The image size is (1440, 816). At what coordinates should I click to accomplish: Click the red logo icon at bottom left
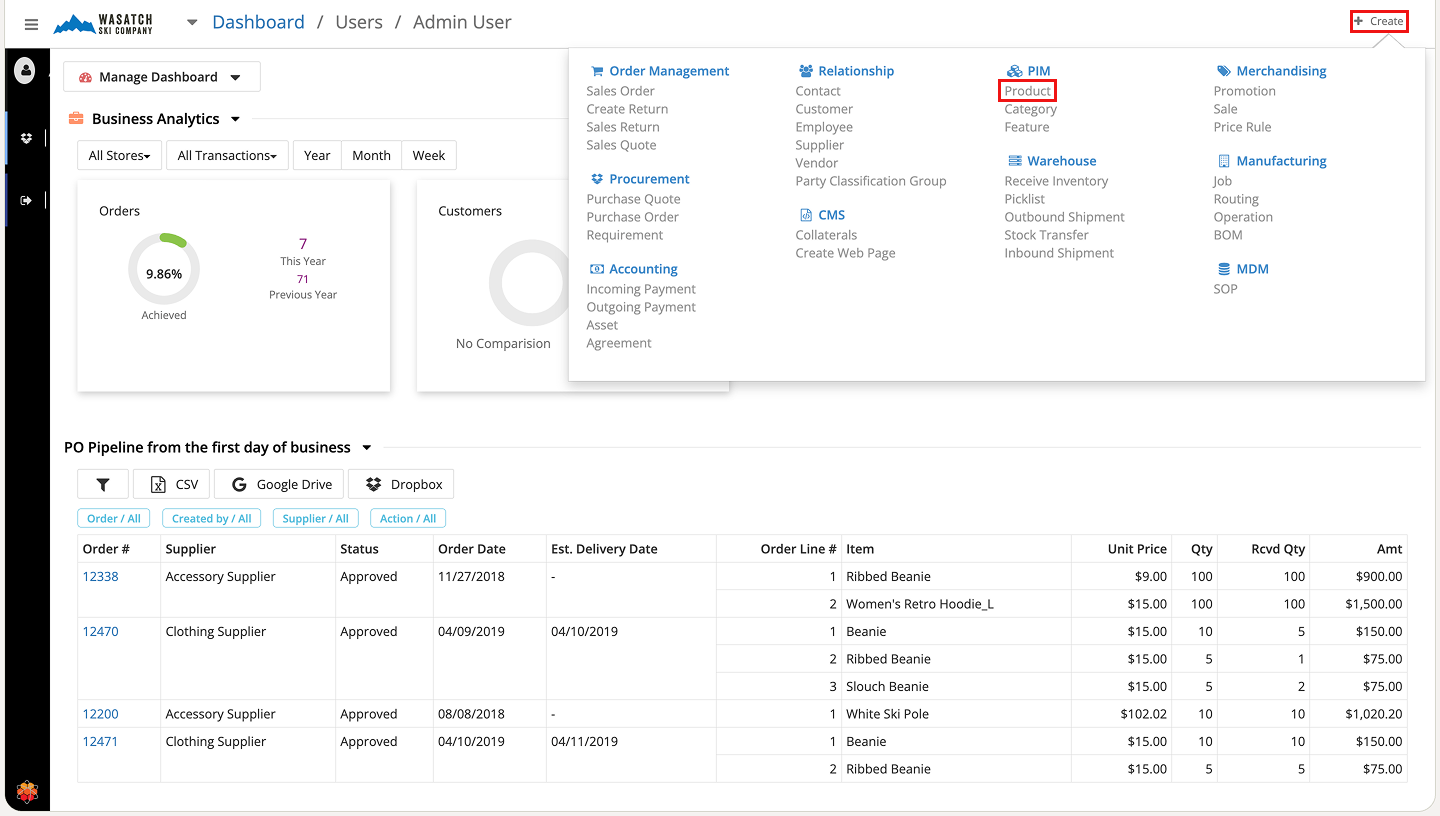(x=27, y=792)
